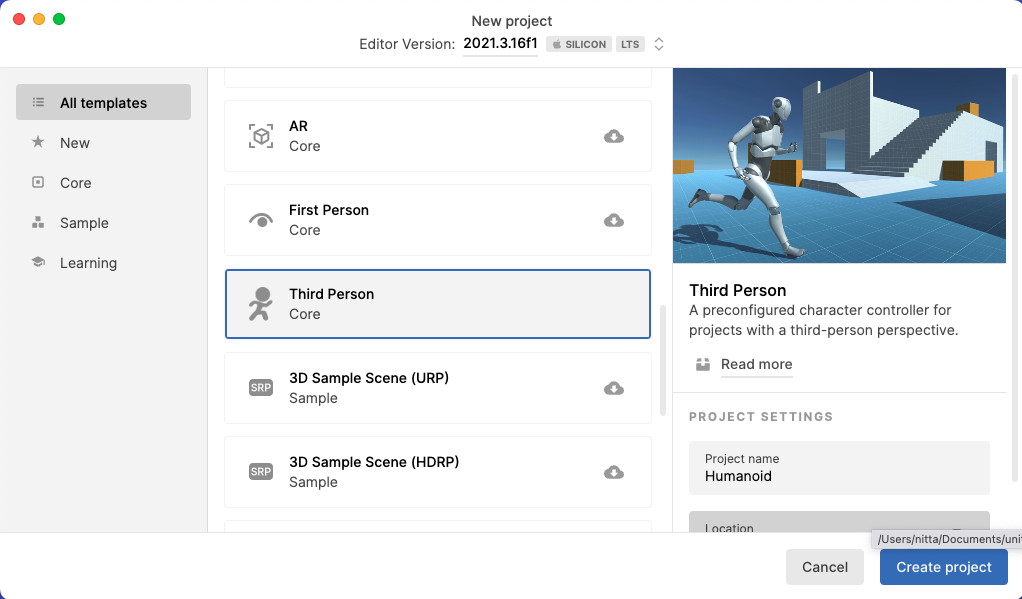Select the Sample templates category
The width and height of the screenshot is (1022, 599).
(84, 223)
